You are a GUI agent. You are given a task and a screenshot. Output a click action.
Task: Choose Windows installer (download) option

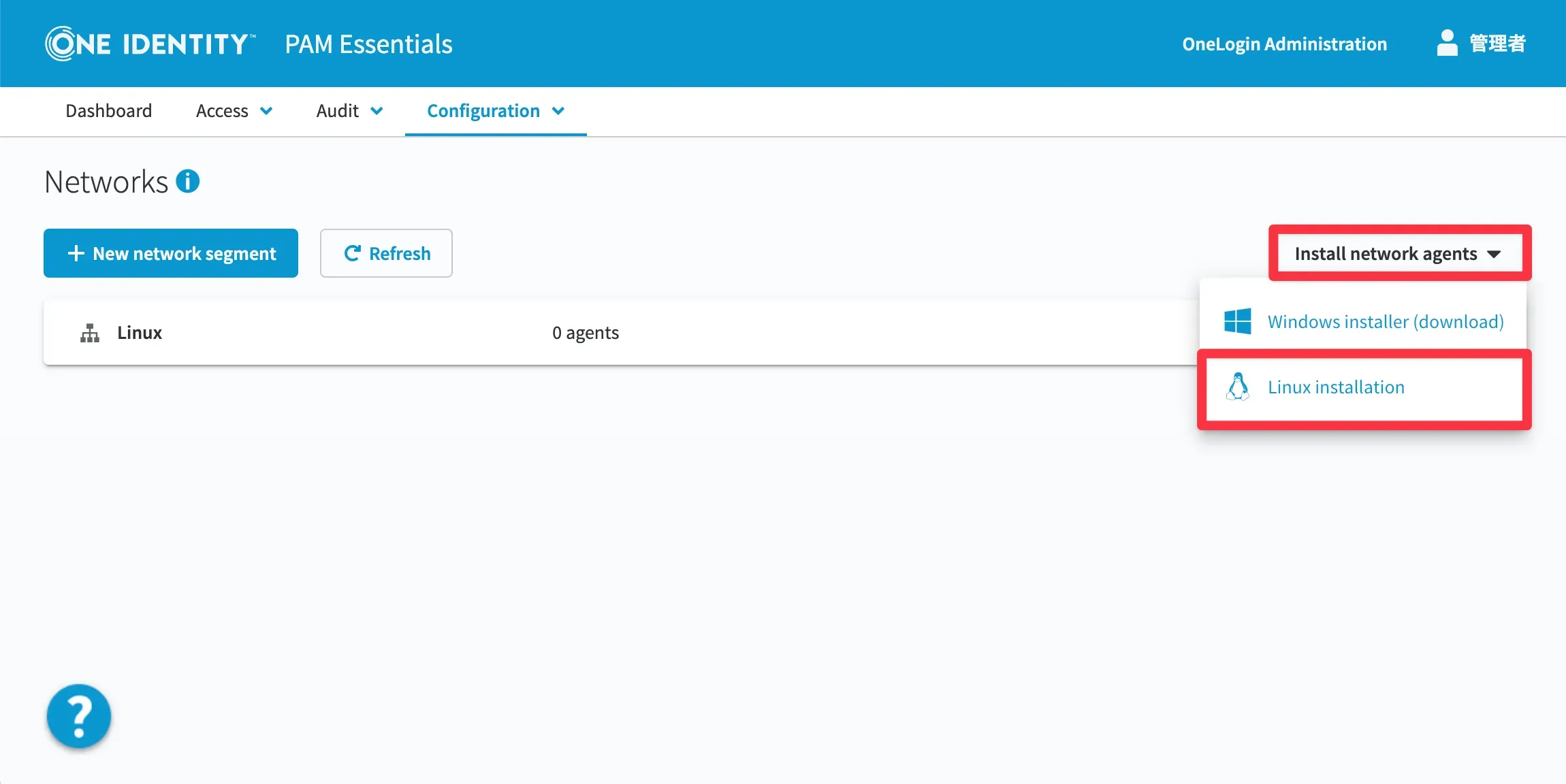pyautogui.click(x=1385, y=321)
